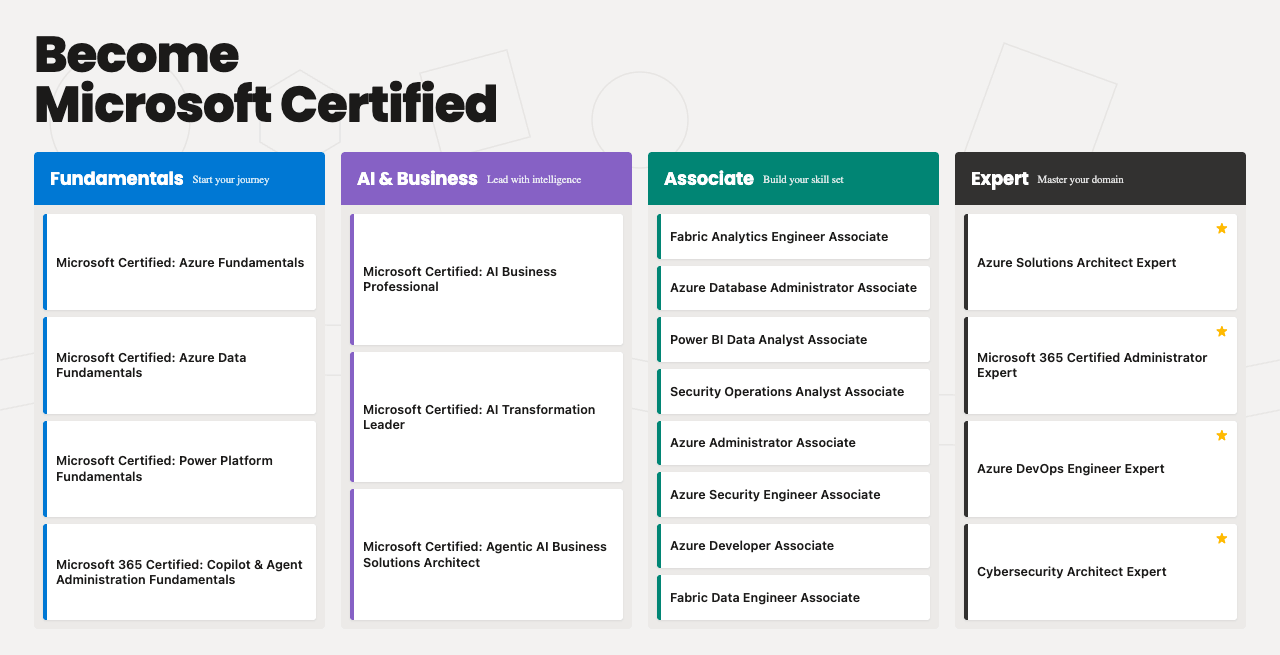The image size is (1280, 655).
Task: Open Copilot & Agent Administration Fundamentals card
Action: (180, 572)
